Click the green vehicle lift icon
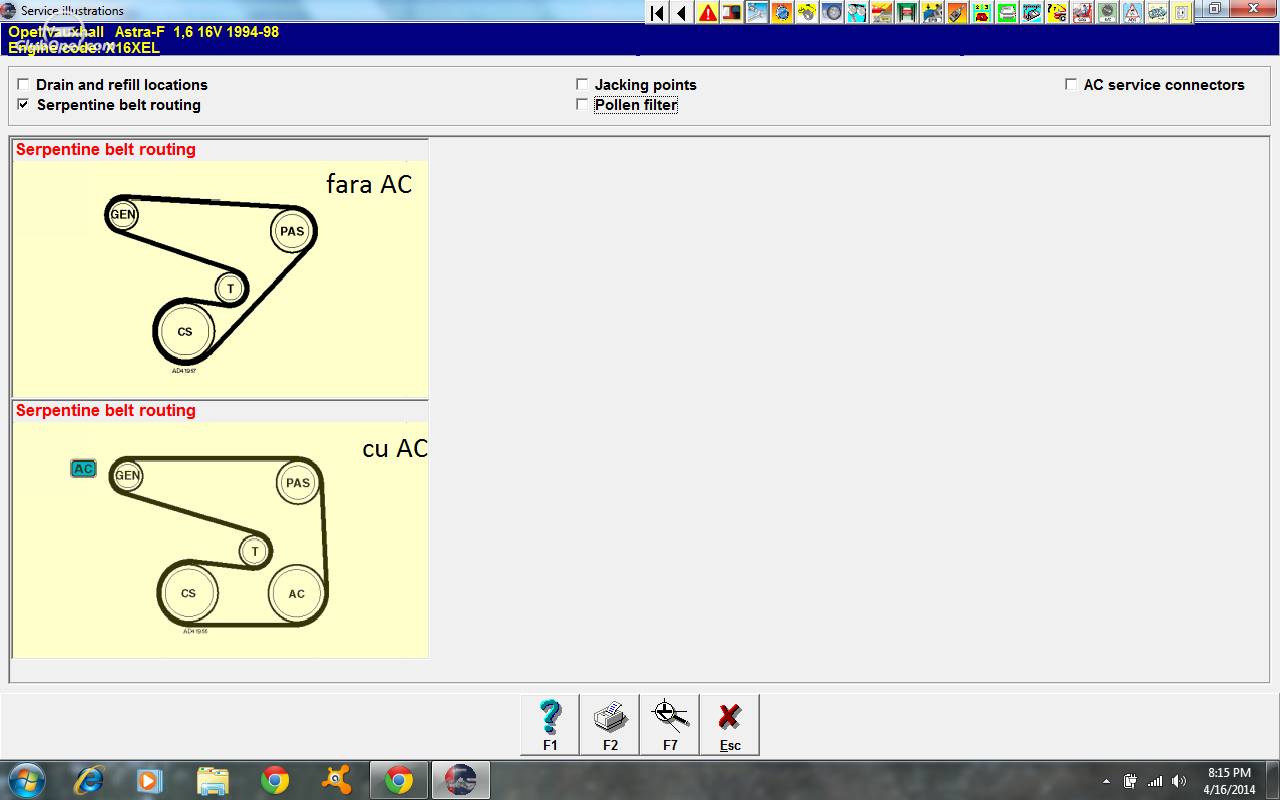1280x800 pixels. point(907,12)
